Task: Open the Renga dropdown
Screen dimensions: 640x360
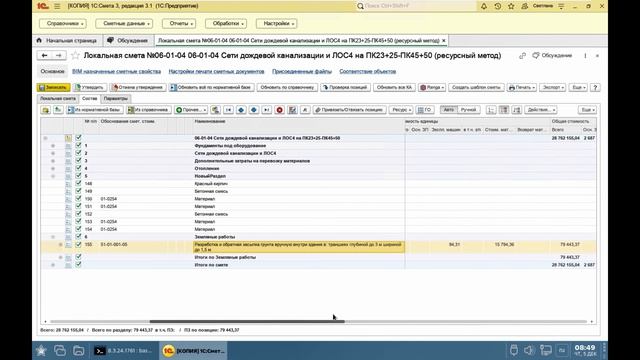Action: pyautogui.click(x=432, y=87)
